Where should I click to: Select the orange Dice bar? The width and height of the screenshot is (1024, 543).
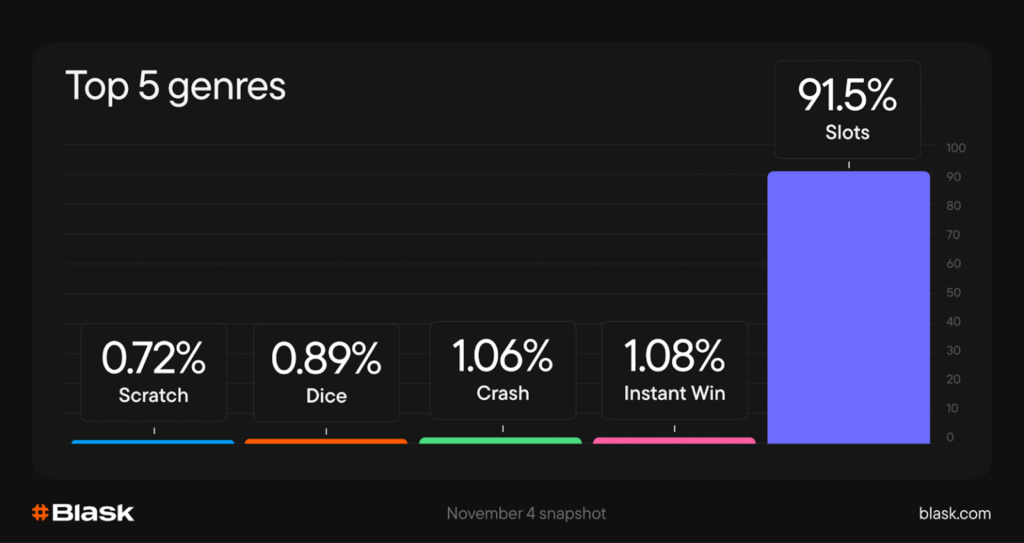pyautogui.click(x=326, y=441)
